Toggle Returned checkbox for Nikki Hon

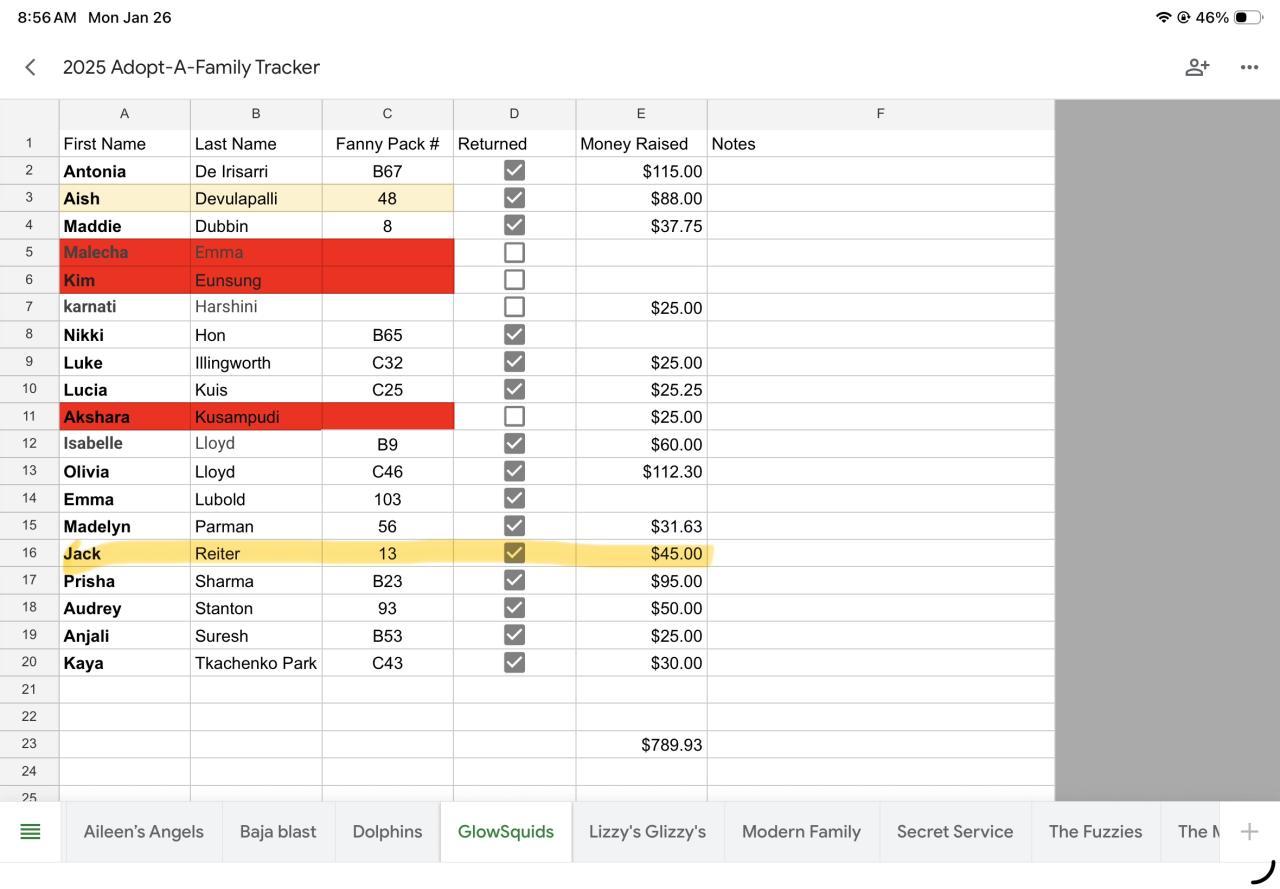coord(514,334)
